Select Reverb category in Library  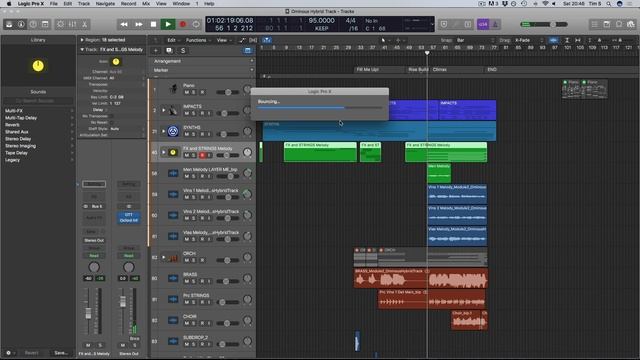point(12,125)
